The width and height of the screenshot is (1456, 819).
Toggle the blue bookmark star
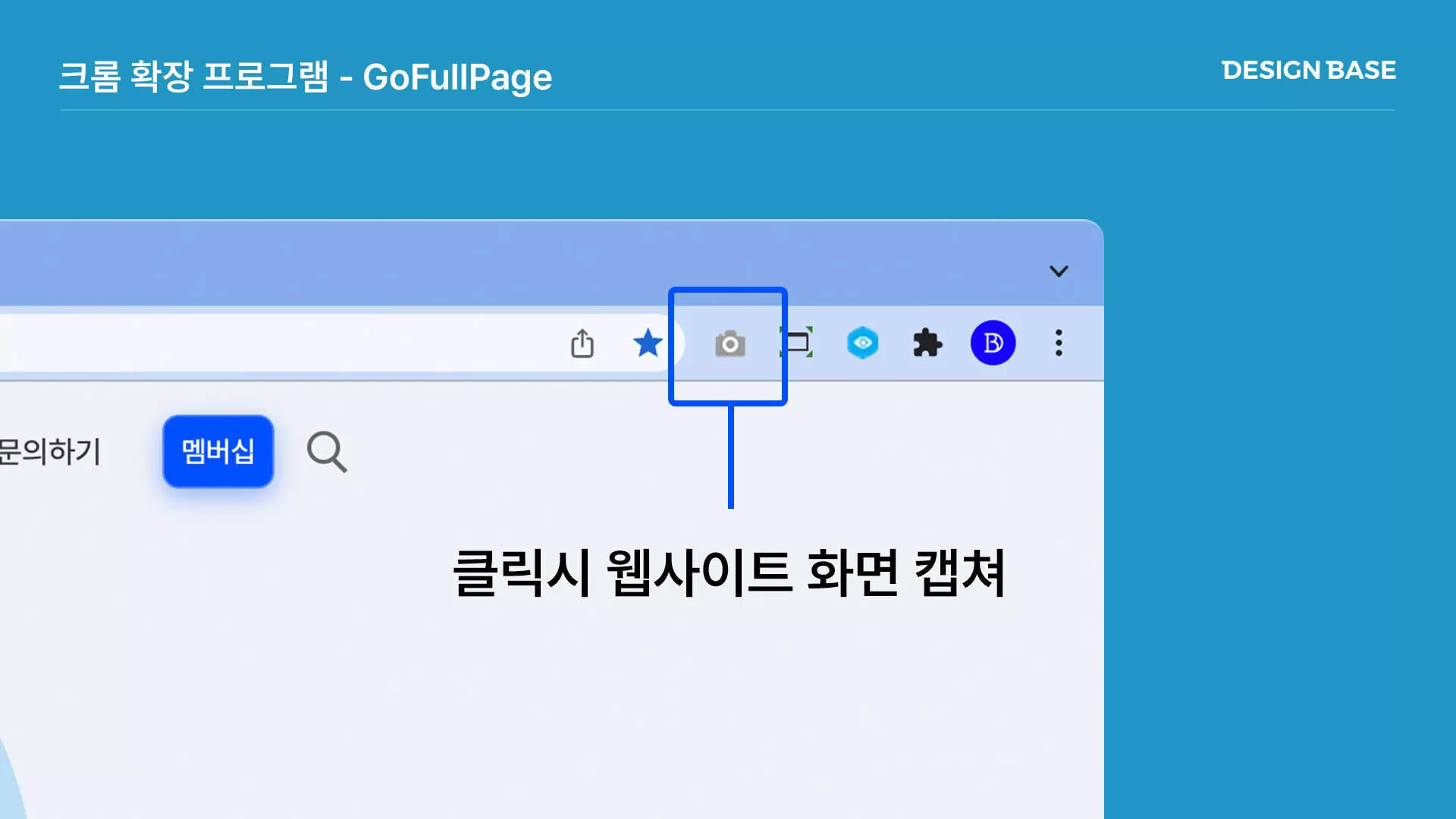point(648,344)
